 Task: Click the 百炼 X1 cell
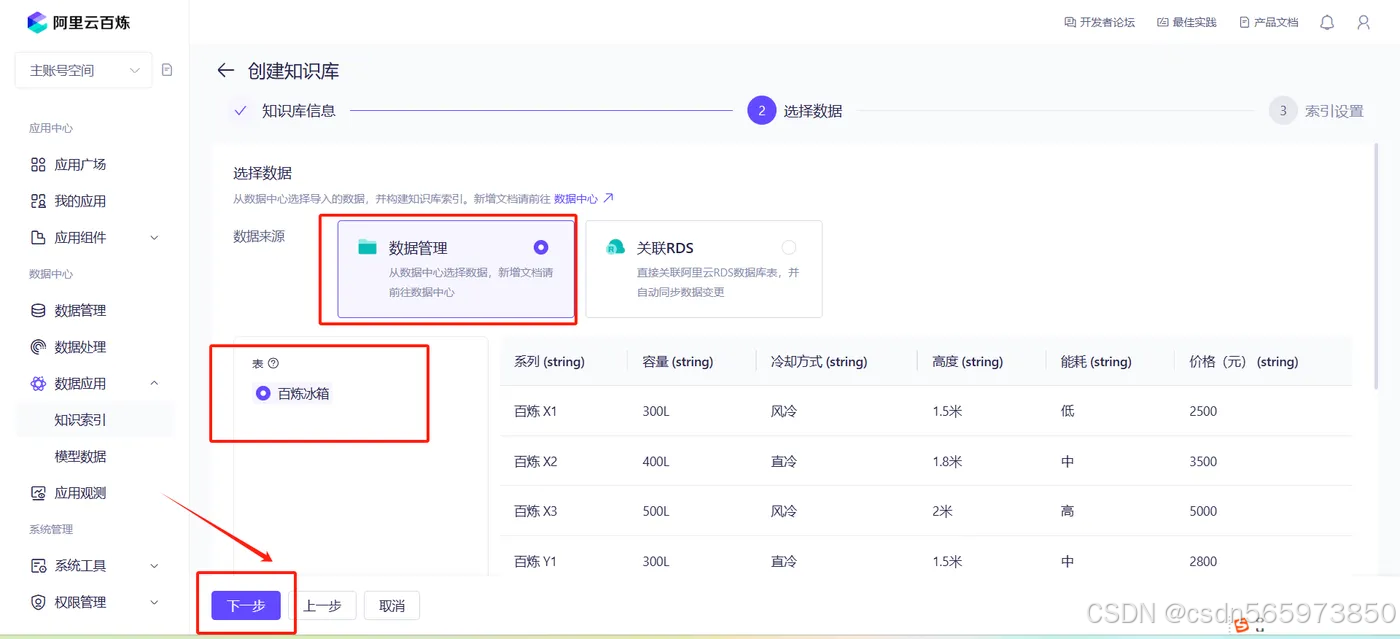pyautogui.click(x=535, y=411)
